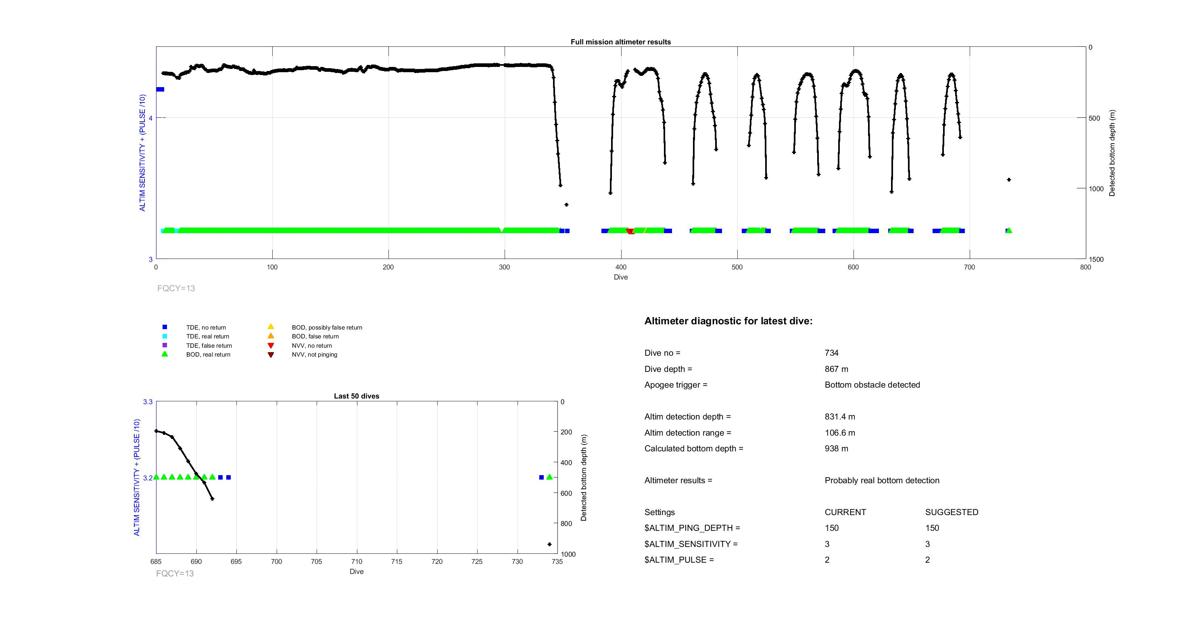Select the 'BOD, possibly false return' legend label
The height and width of the screenshot is (622, 1200).
(327, 327)
